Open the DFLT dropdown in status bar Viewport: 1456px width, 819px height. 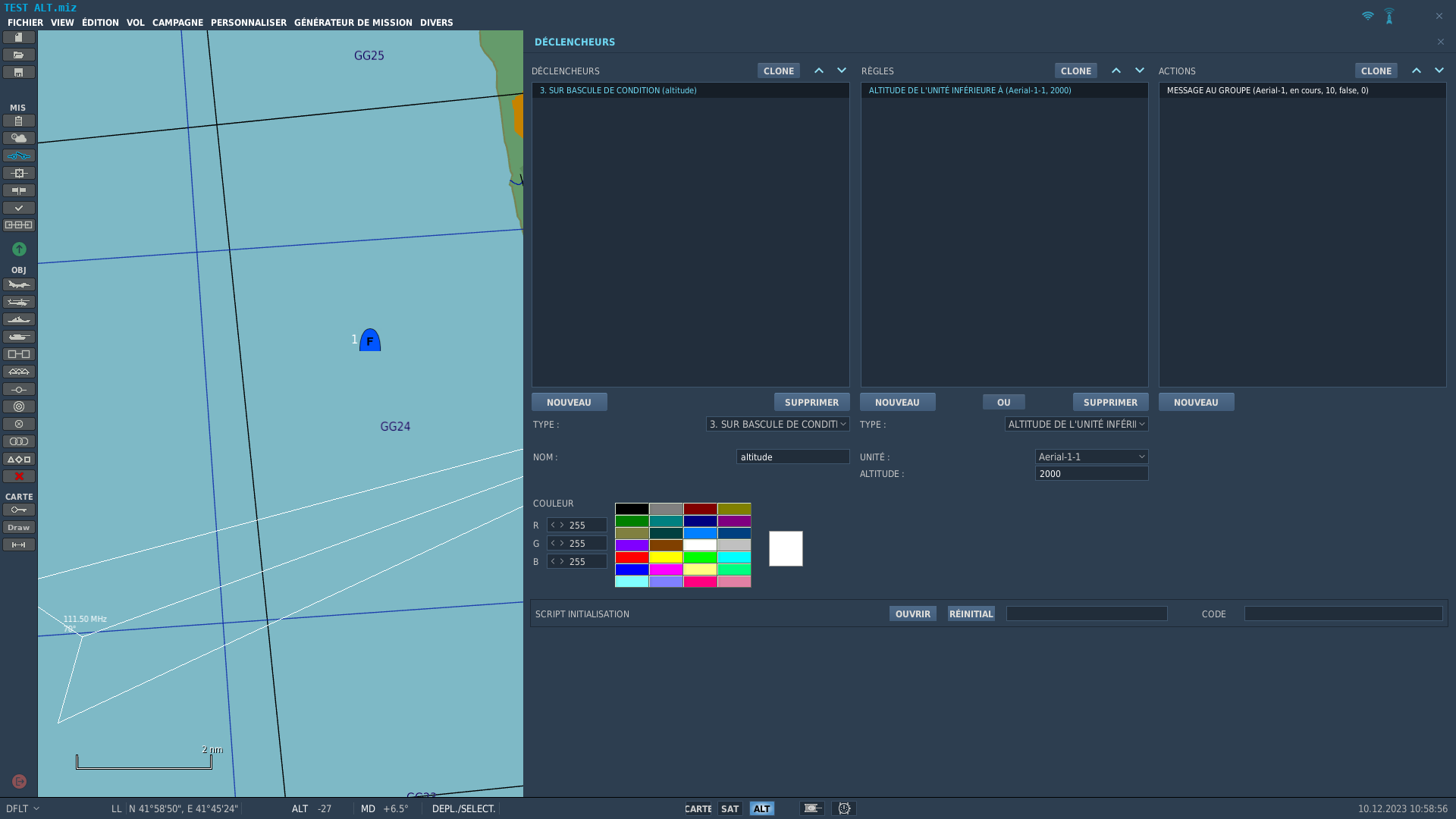coord(23,808)
